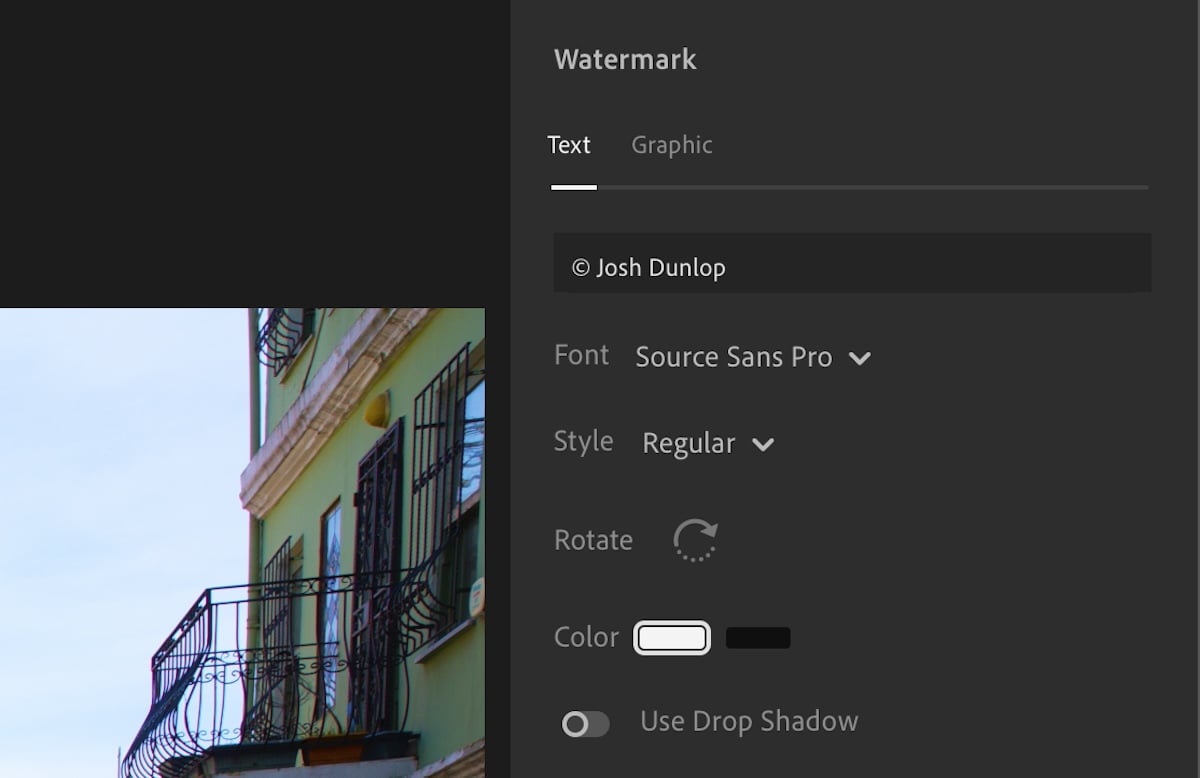Click the Use Drop Shadow label text
This screenshot has height=778, width=1200.
(x=750, y=721)
